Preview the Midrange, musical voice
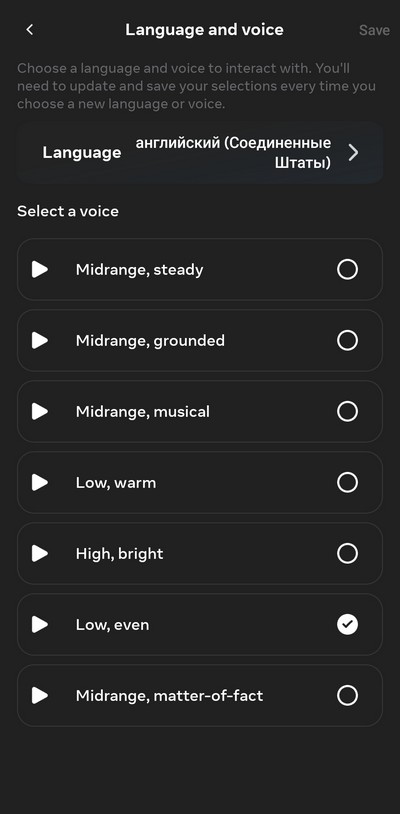 tap(39, 412)
